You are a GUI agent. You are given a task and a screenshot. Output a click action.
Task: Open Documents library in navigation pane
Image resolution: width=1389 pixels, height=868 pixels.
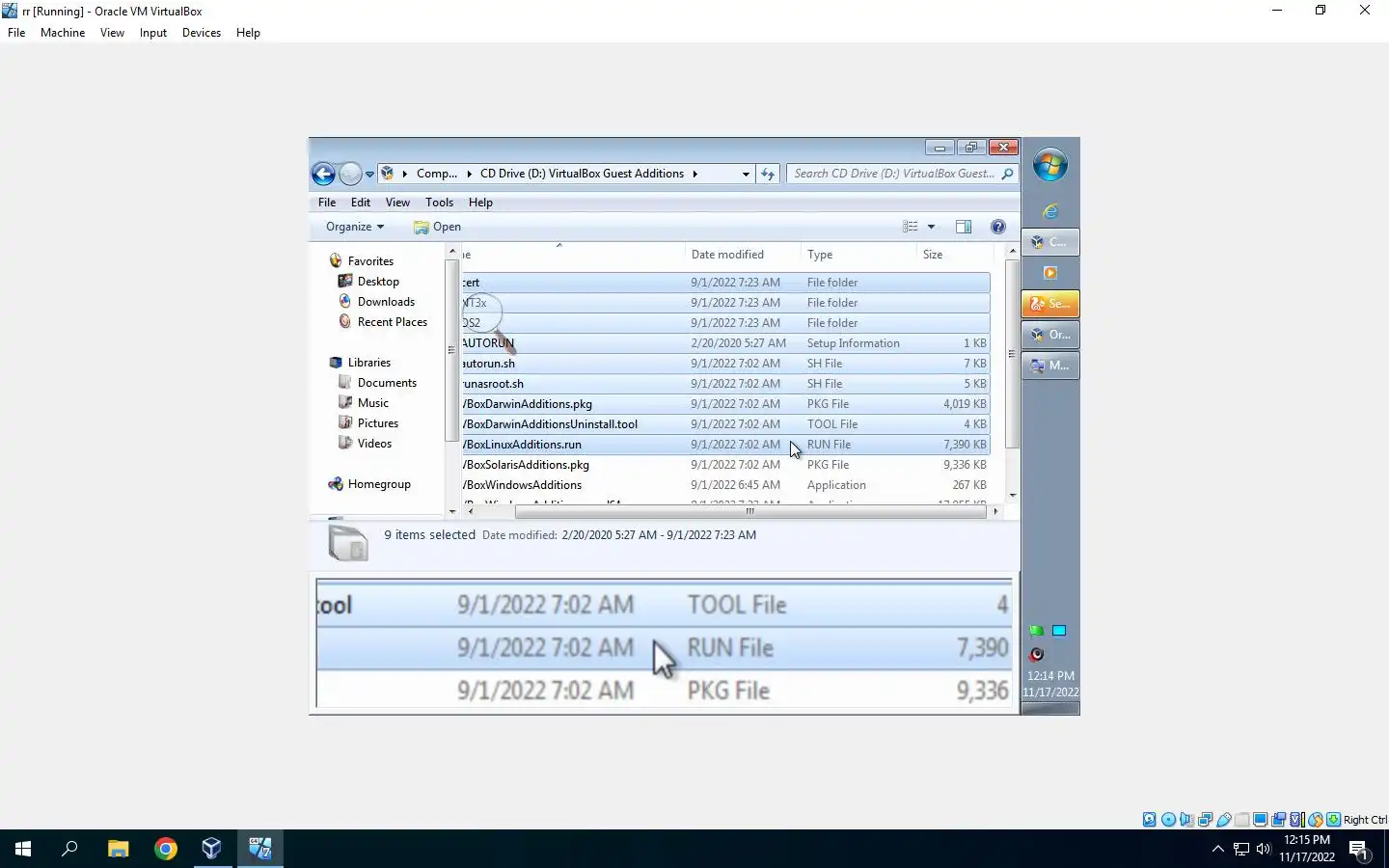[x=387, y=383]
